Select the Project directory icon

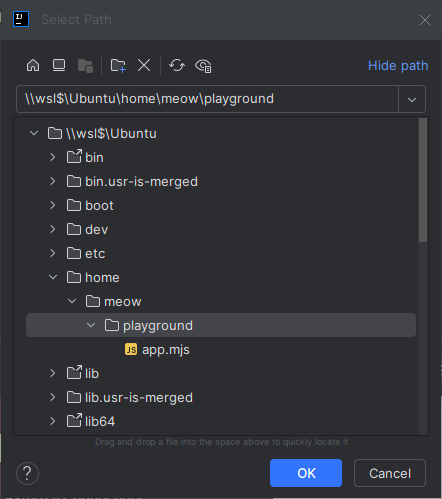(x=85, y=66)
